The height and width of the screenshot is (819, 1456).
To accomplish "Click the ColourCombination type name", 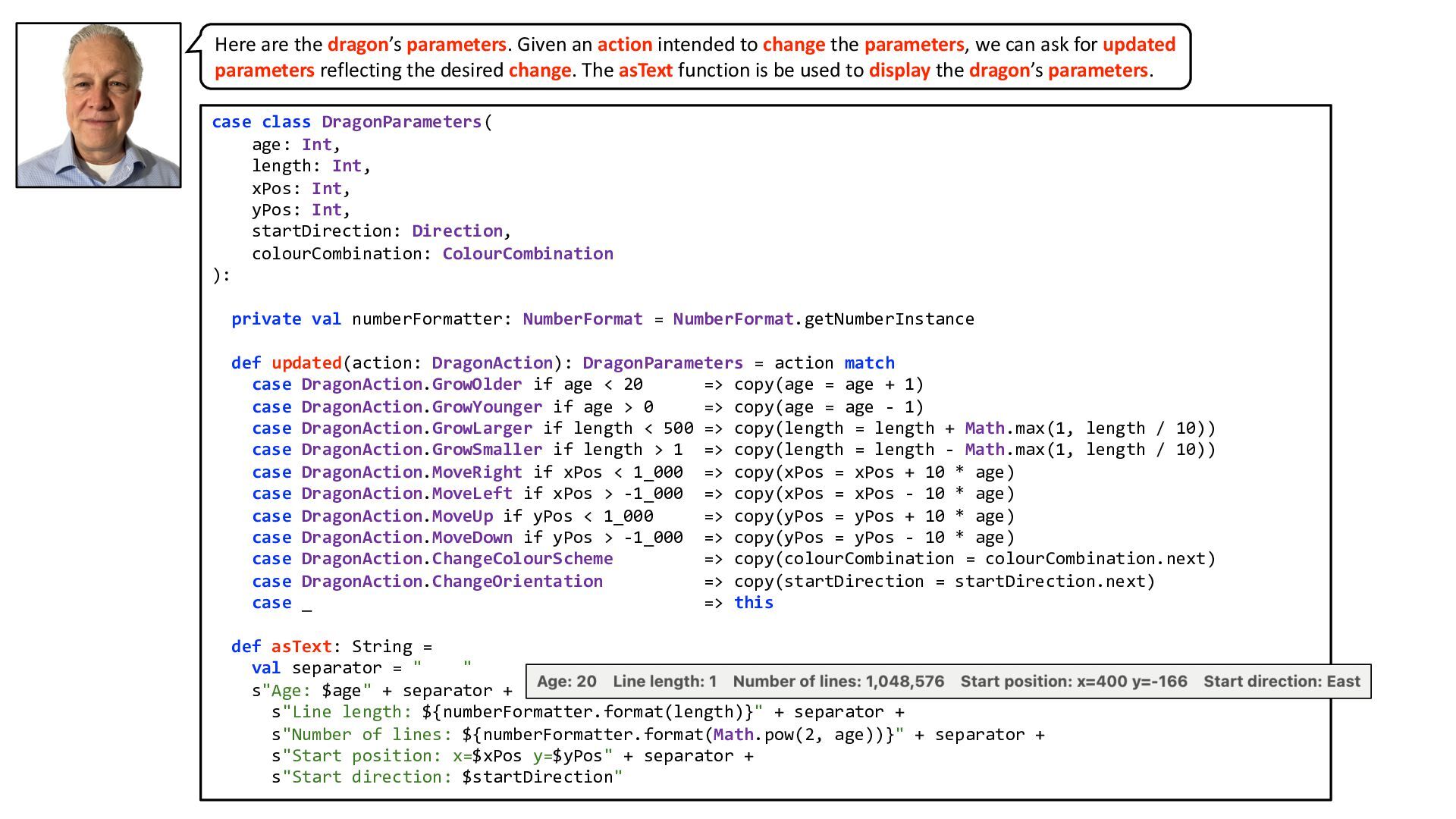I will [528, 254].
